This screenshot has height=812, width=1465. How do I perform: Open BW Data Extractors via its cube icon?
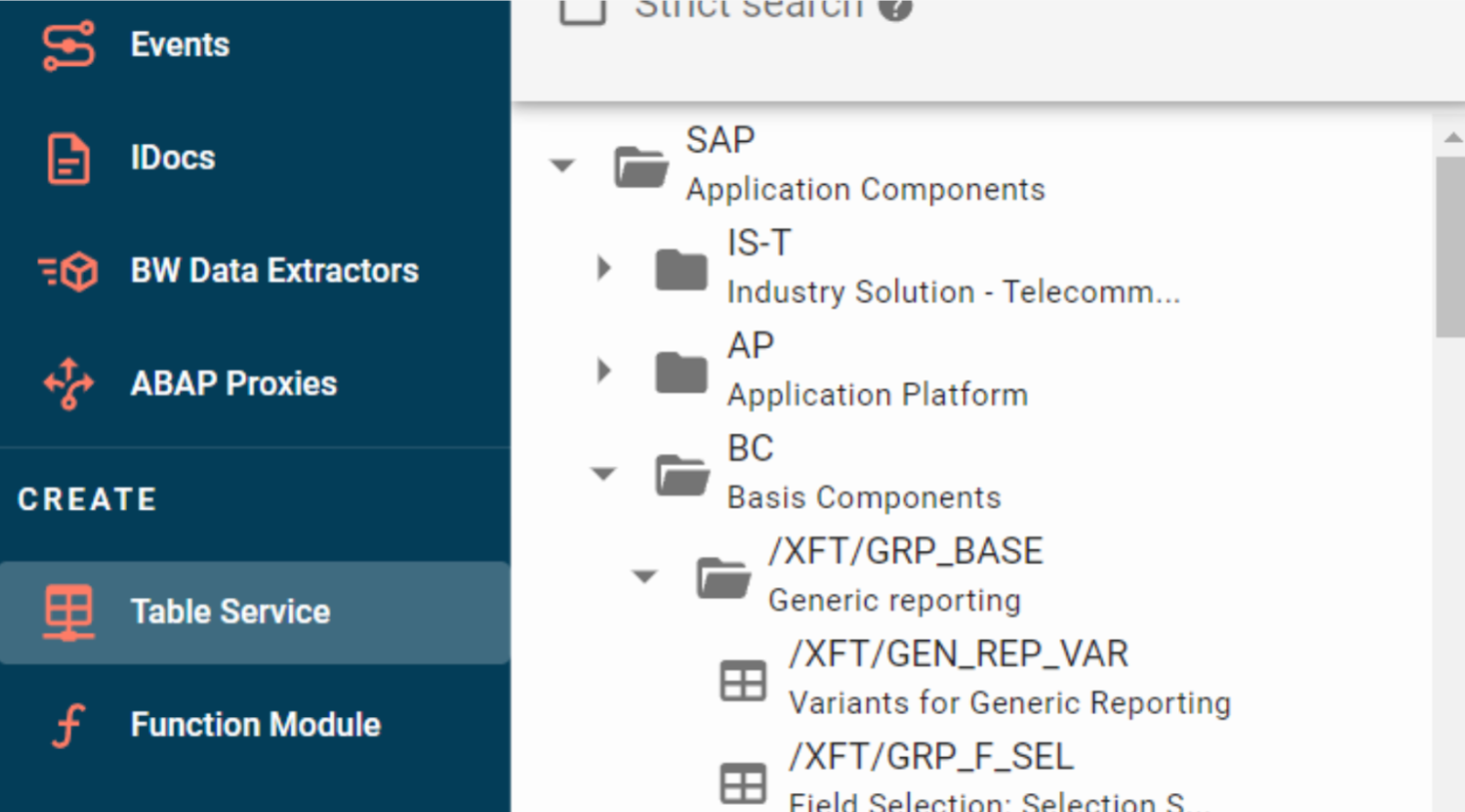click(67, 270)
